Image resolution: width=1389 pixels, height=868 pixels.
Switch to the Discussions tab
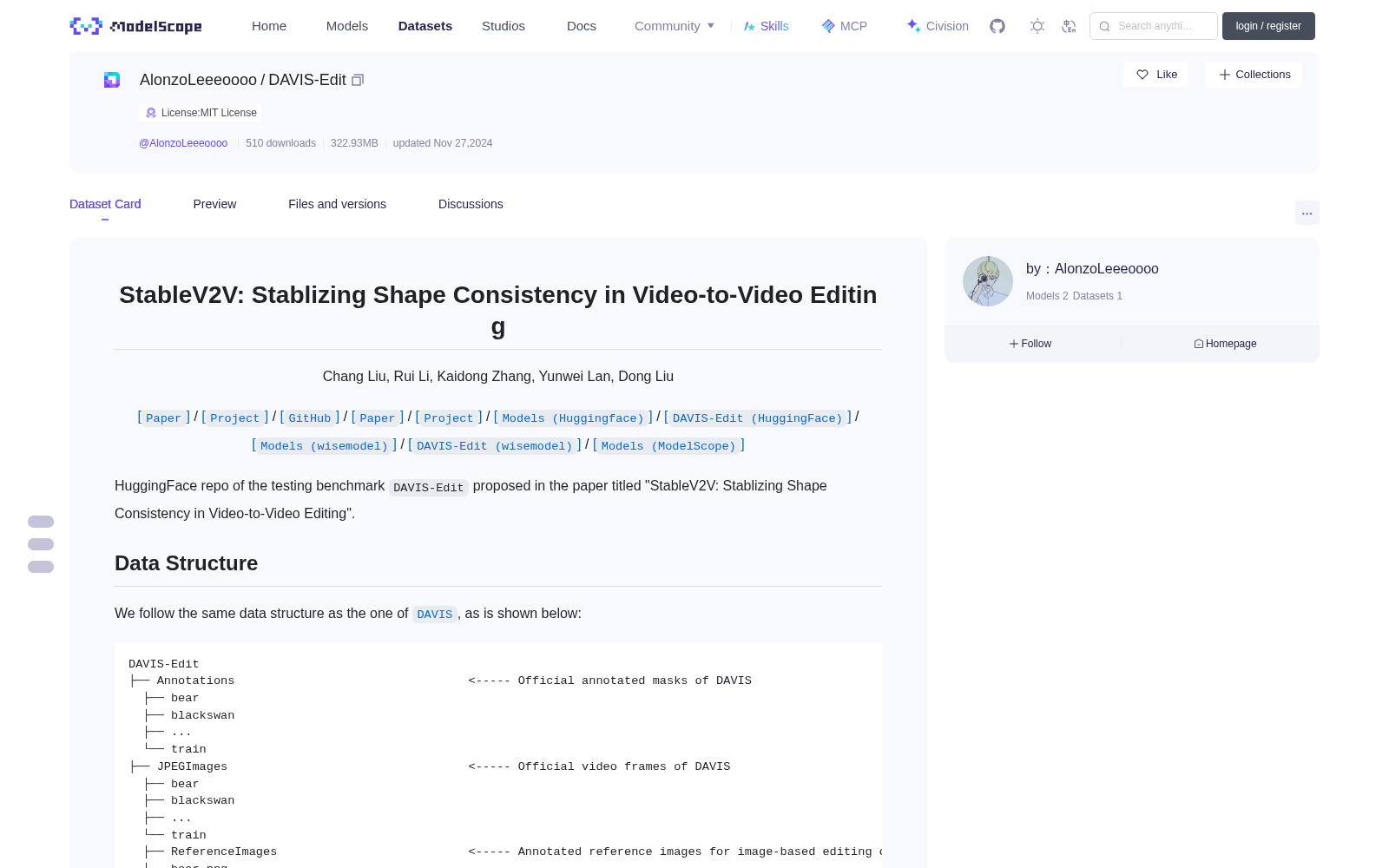(x=471, y=204)
